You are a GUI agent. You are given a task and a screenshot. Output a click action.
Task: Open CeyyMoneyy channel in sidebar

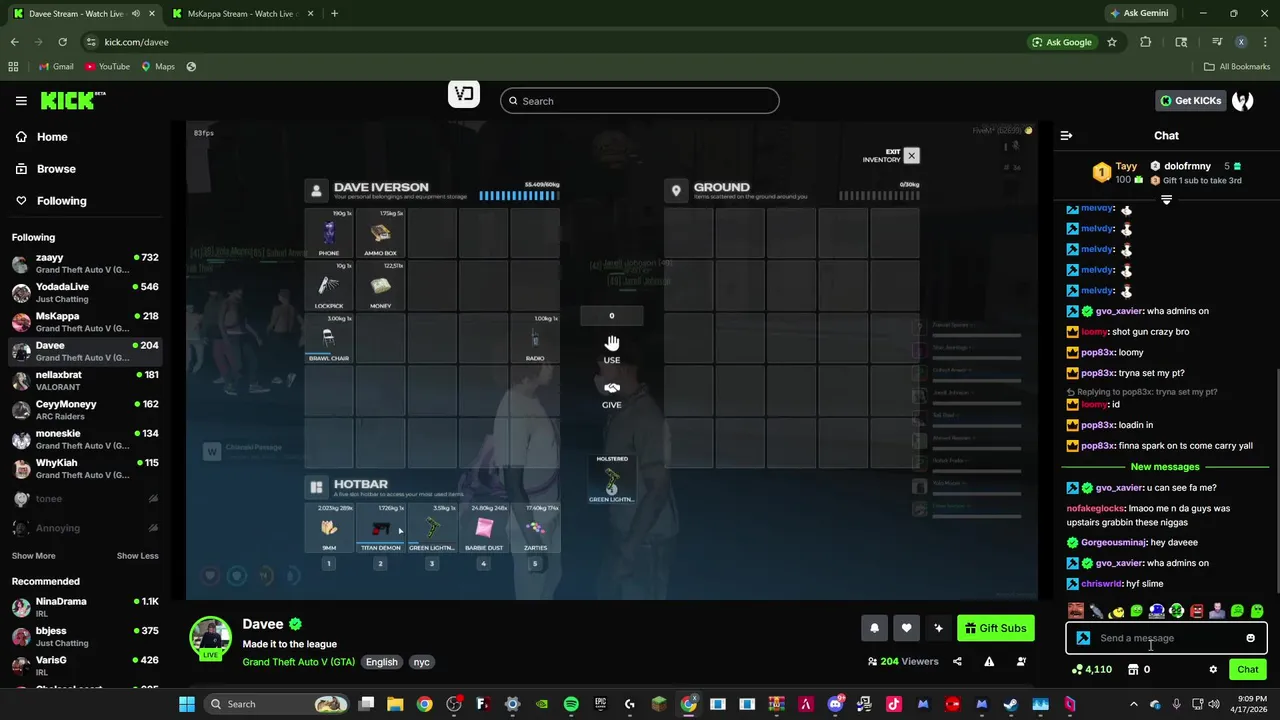pos(84,410)
